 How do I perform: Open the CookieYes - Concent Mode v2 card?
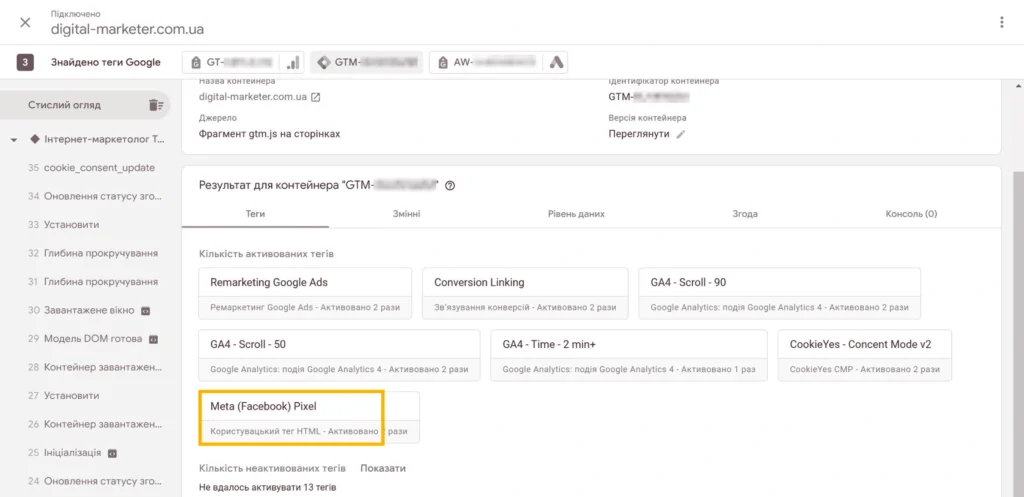pos(865,355)
